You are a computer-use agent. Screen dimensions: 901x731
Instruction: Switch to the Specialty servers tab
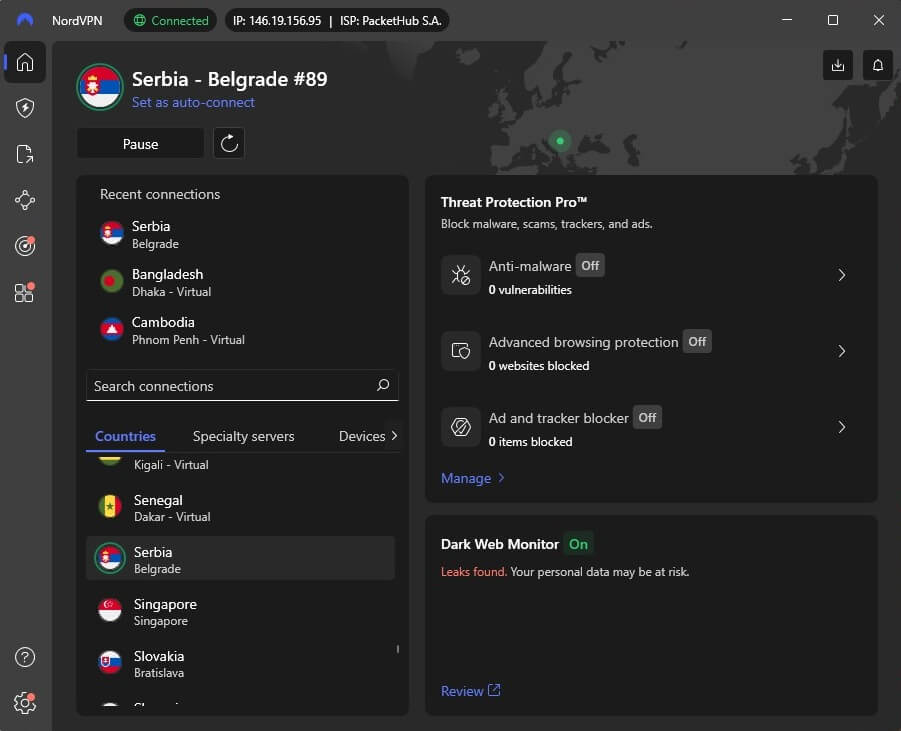pos(243,436)
